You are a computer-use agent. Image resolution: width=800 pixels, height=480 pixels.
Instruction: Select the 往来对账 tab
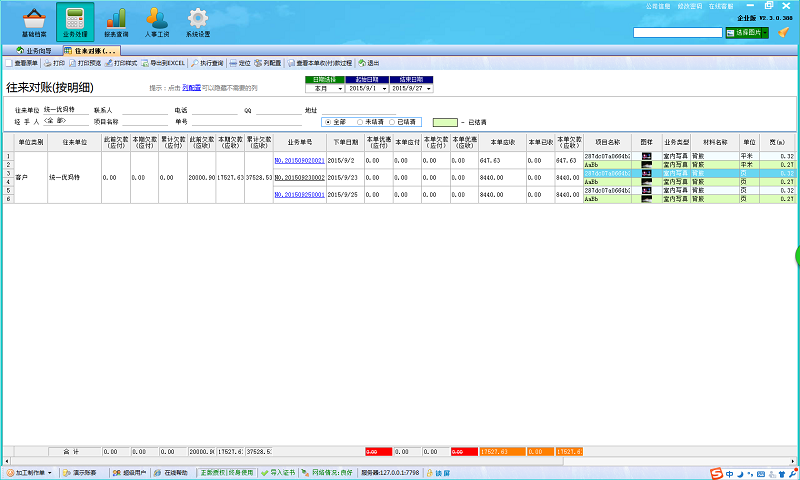pos(94,49)
